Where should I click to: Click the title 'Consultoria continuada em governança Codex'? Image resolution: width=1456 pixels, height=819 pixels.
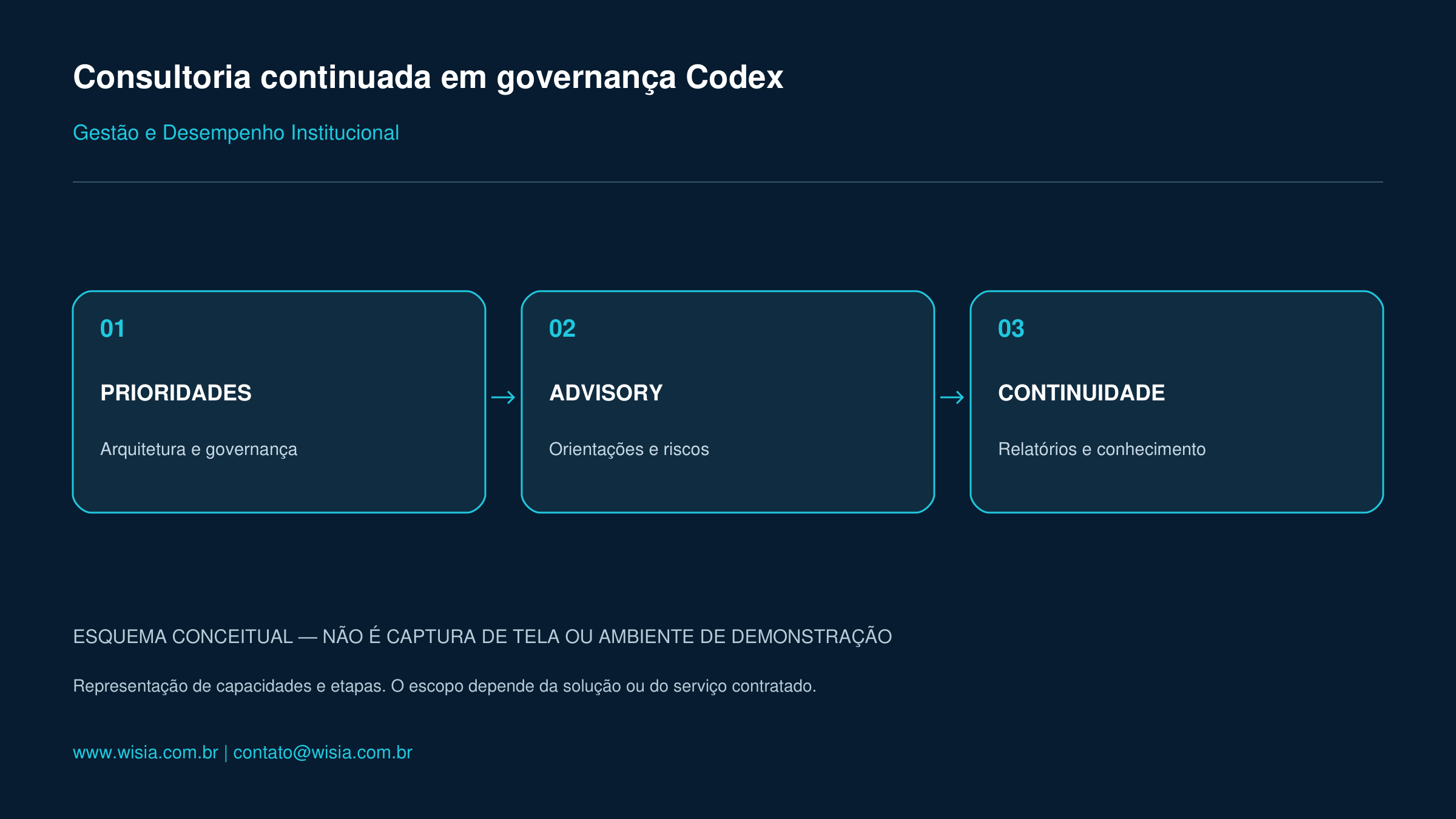coord(428,78)
